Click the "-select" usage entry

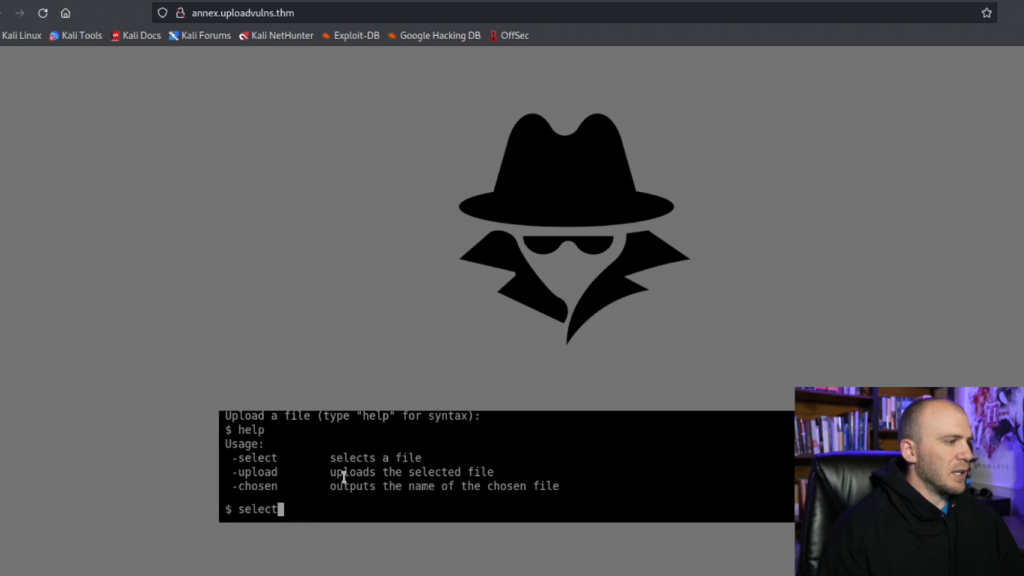[255, 458]
